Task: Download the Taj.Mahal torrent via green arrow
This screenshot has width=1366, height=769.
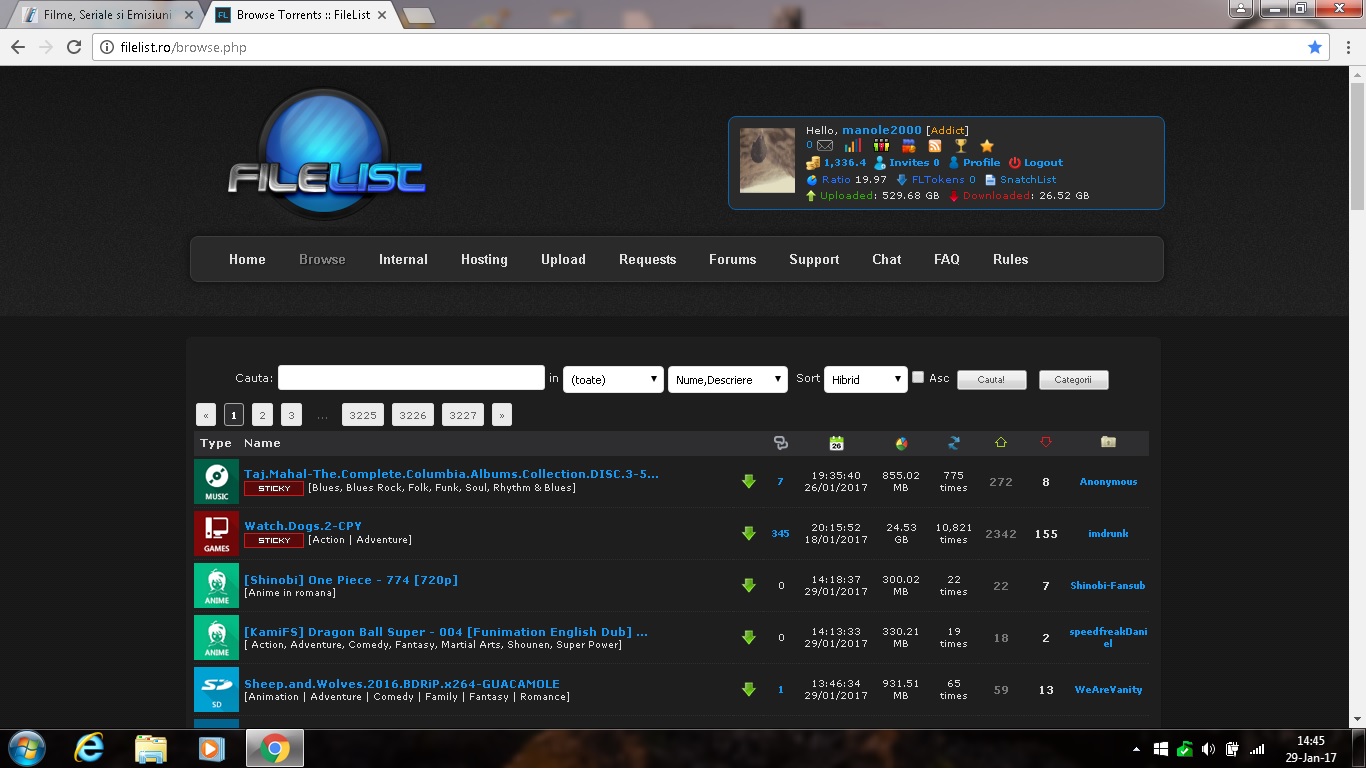Action: [x=748, y=482]
